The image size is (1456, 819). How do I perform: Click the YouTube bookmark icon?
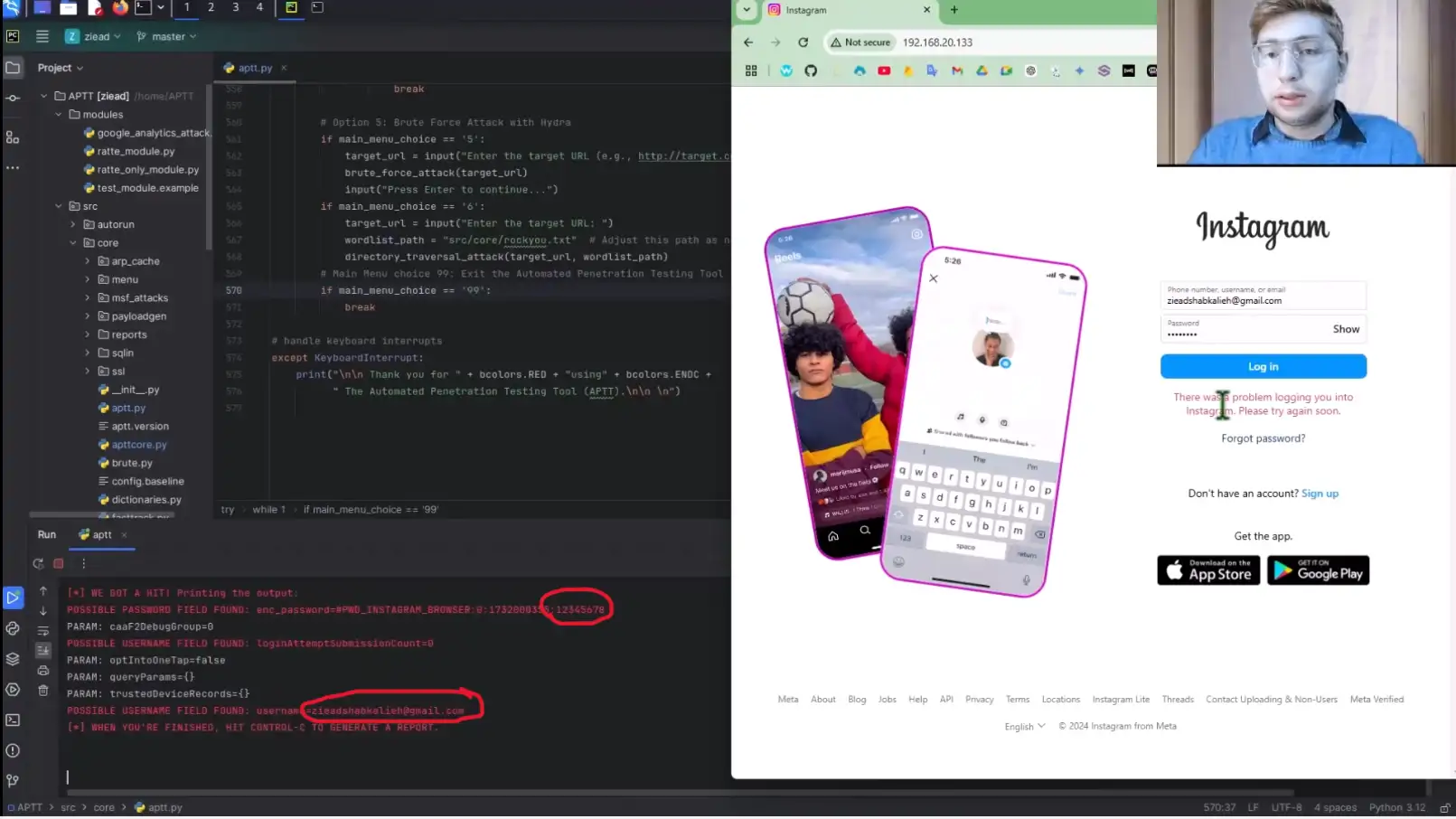(x=884, y=71)
